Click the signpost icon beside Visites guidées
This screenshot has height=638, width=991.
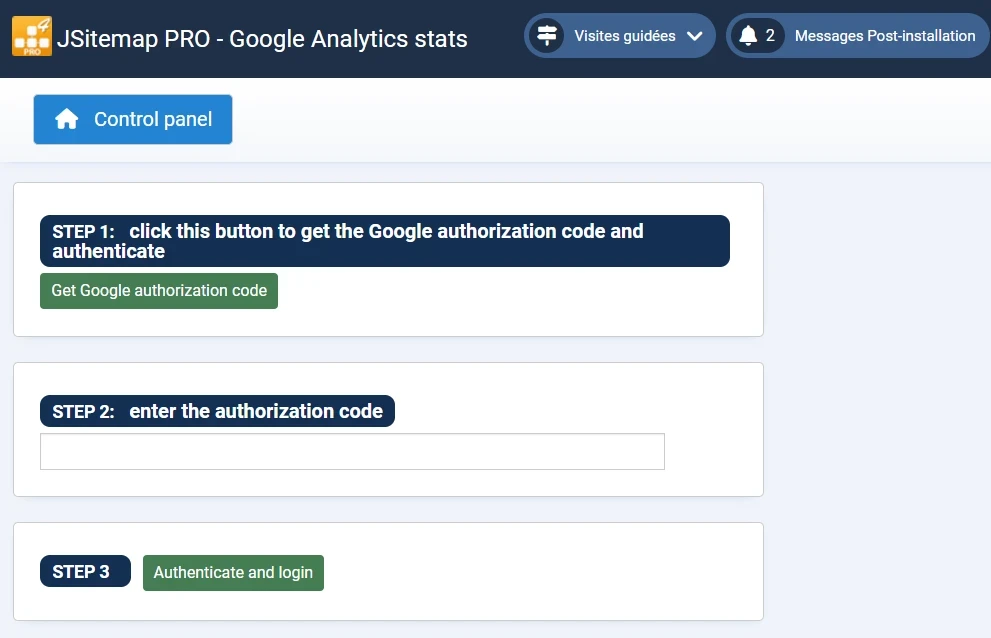(x=548, y=35)
